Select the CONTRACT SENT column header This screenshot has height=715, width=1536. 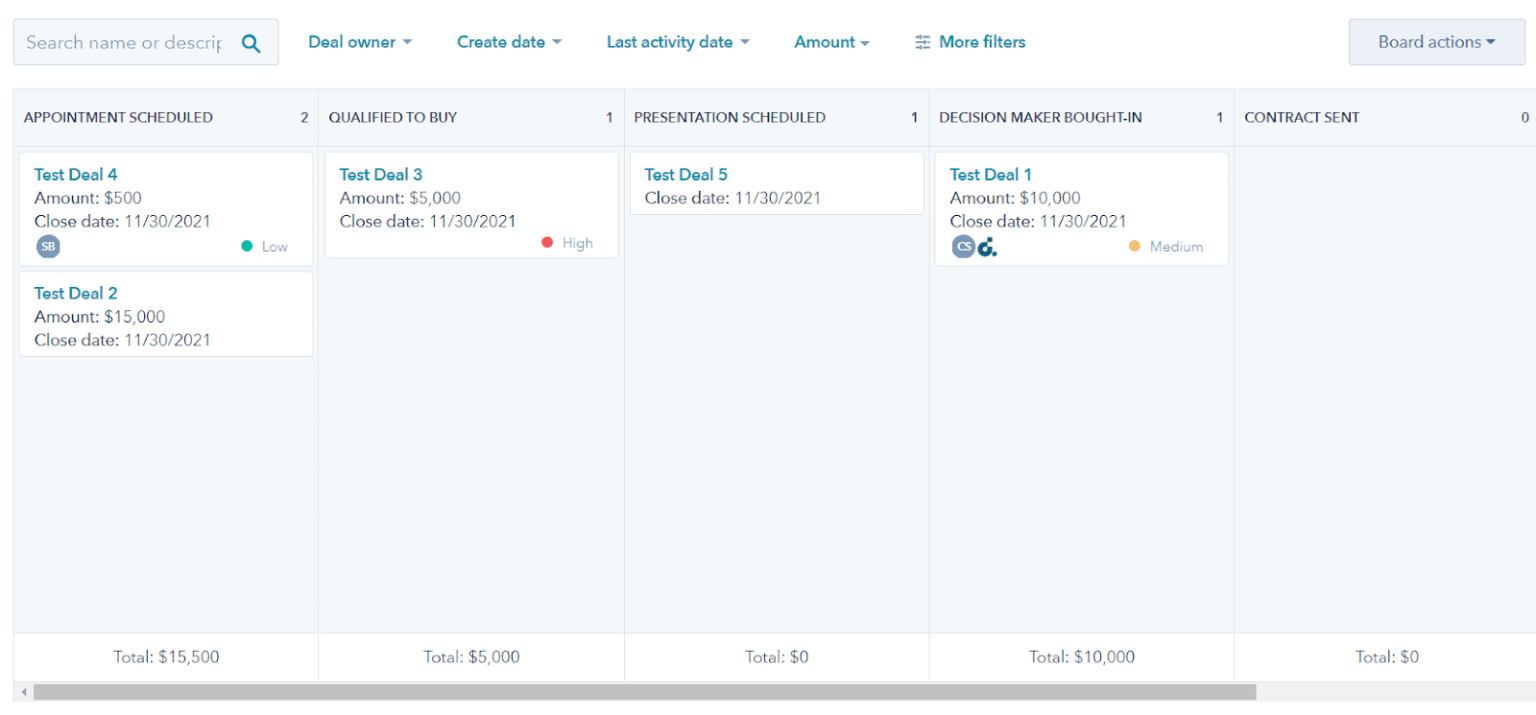click(x=1301, y=117)
